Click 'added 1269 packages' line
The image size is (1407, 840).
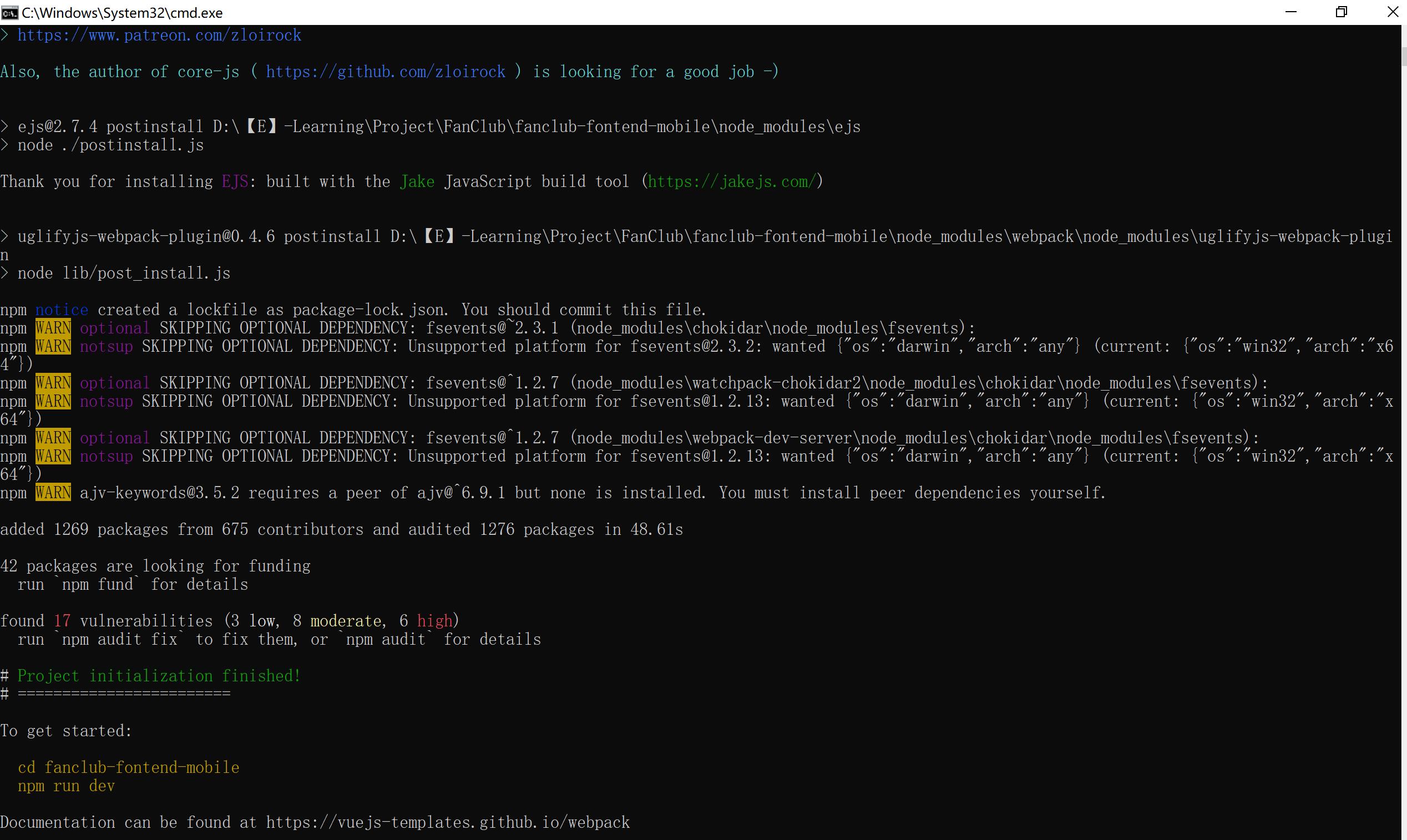342,530
